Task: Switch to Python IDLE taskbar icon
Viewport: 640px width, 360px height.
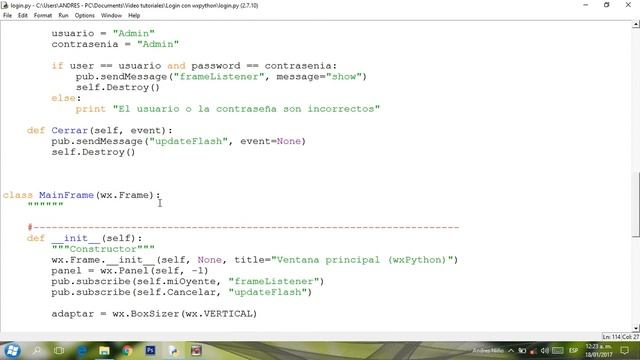Action: point(173,351)
